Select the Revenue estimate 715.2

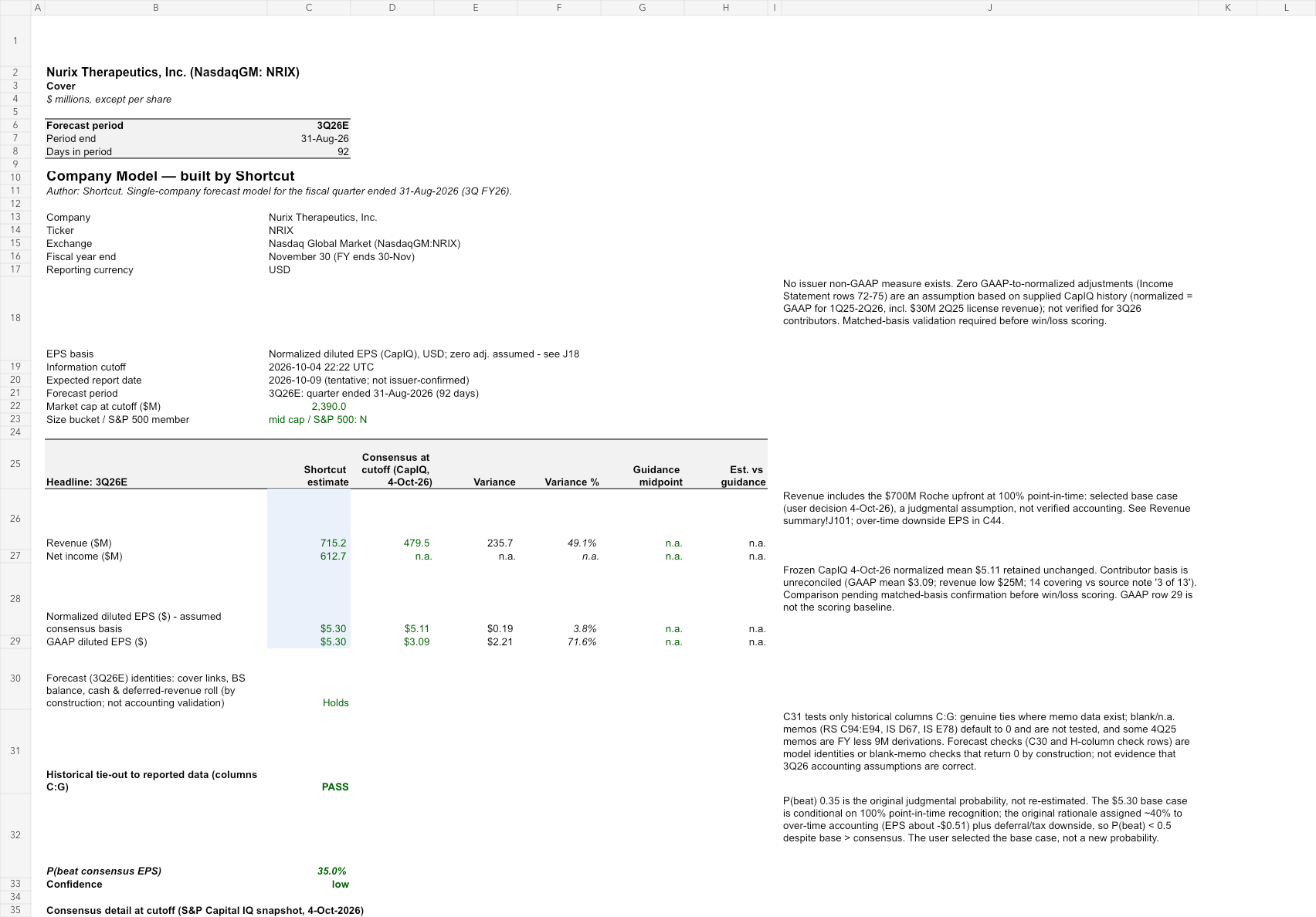click(x=333, y=543)
